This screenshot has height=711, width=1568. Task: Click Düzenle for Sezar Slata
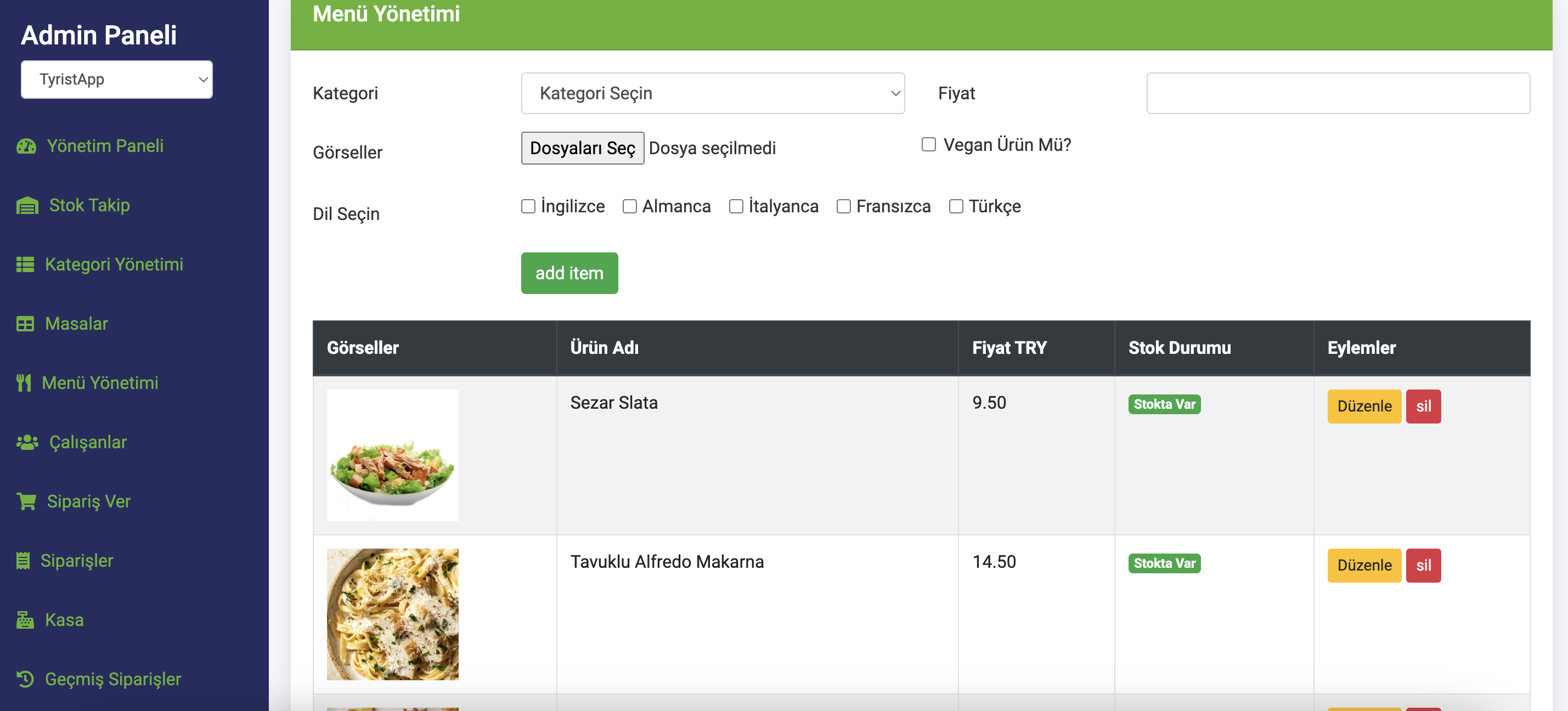[x=1363, y=407]
